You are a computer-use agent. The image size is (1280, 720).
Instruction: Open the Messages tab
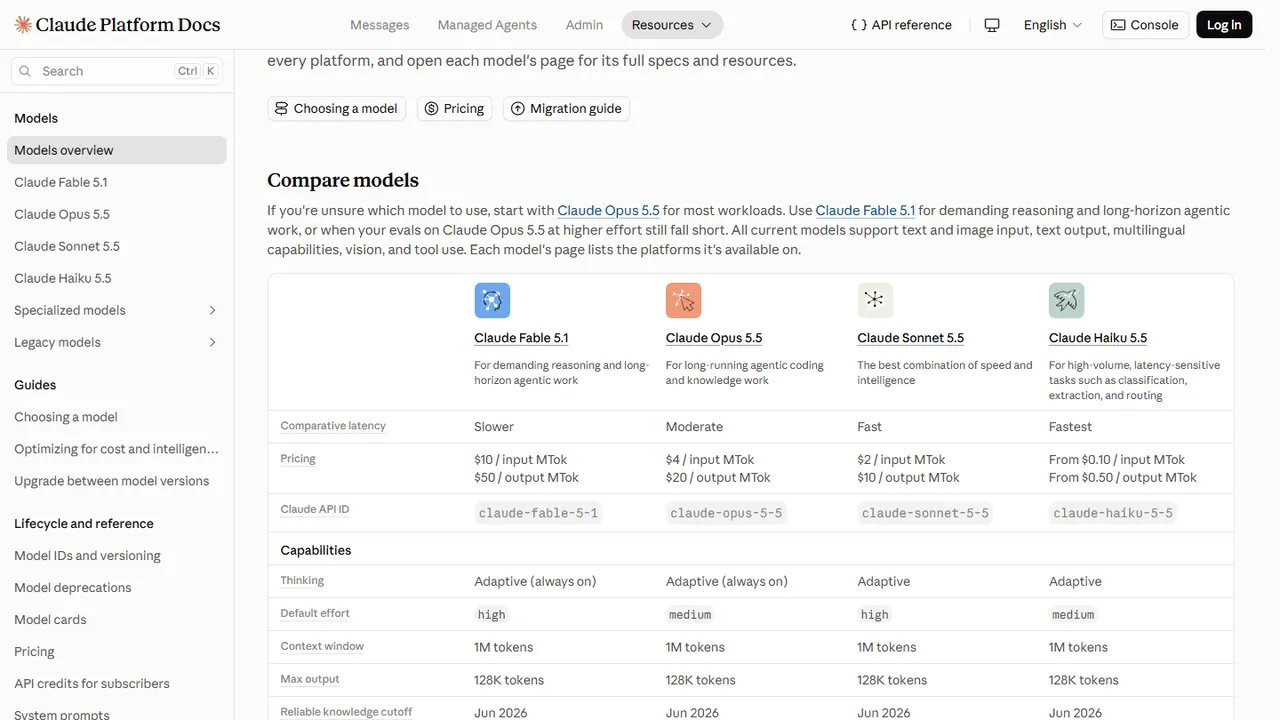pos(380,25)
